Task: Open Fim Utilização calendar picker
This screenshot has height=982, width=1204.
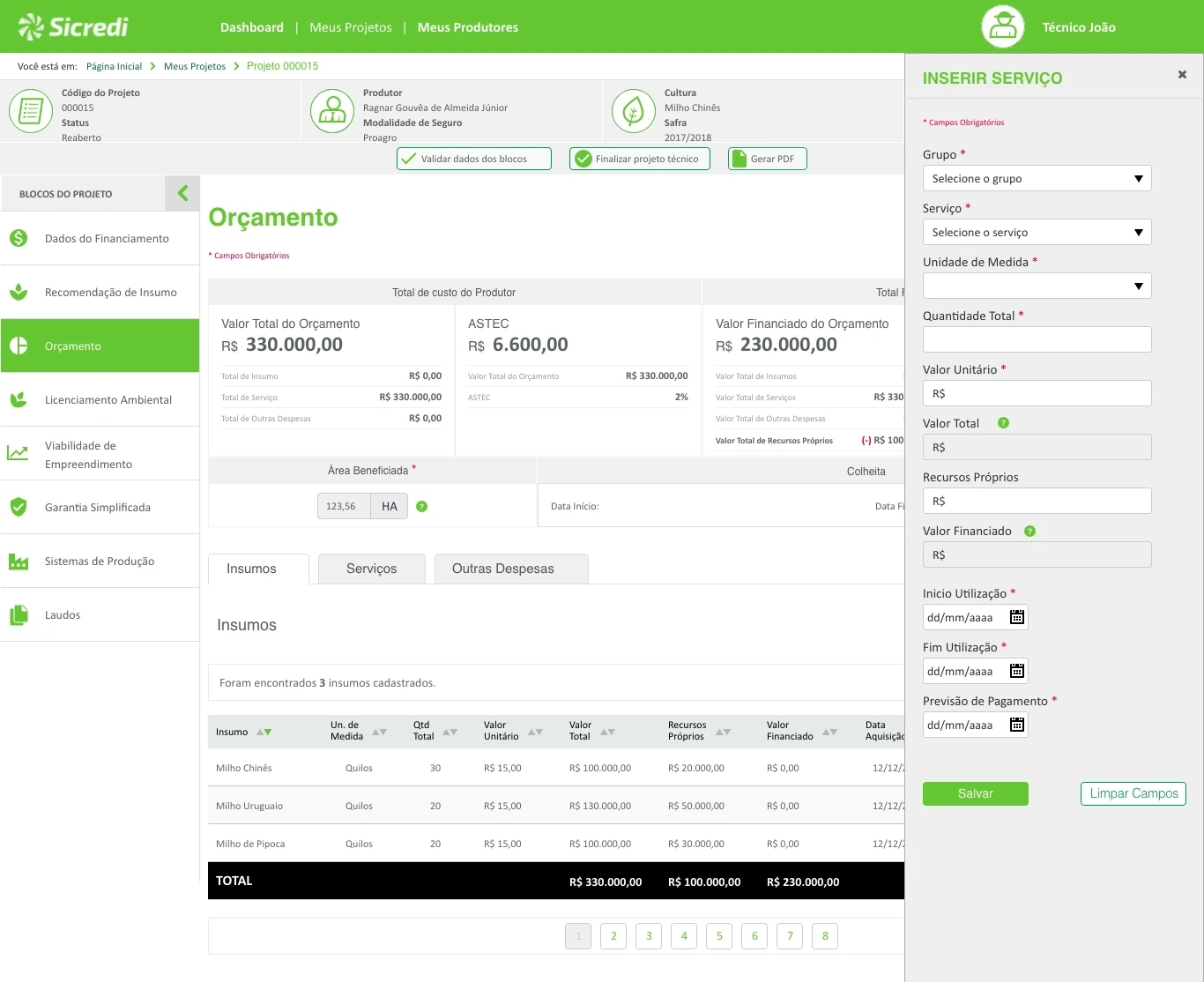Action: (1017, 671)
